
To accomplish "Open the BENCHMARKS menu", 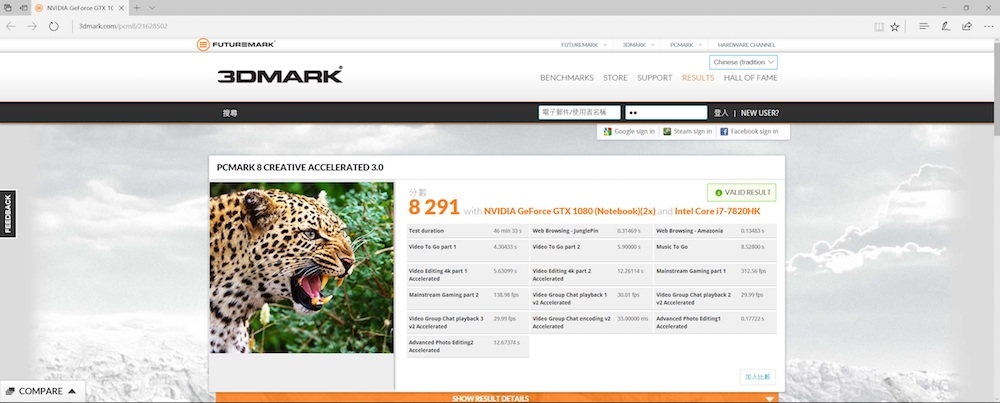I will (x=567, y=78).
